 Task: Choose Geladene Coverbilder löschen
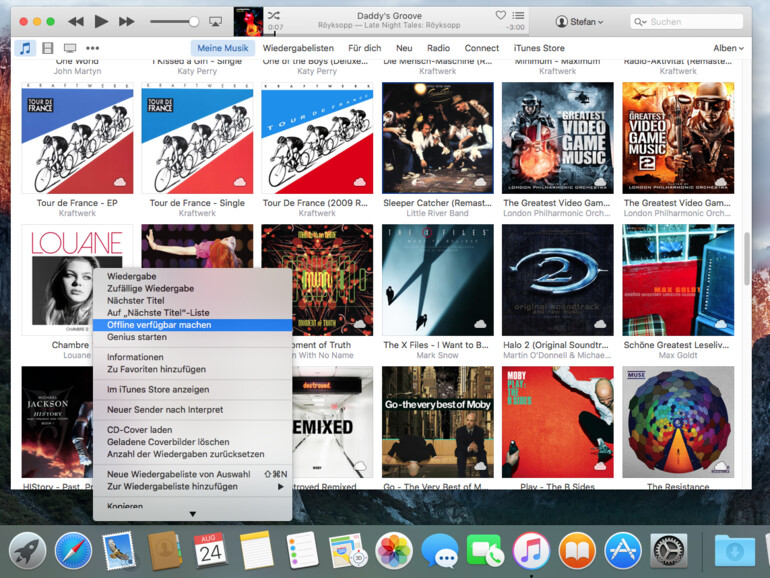[192, 442]
